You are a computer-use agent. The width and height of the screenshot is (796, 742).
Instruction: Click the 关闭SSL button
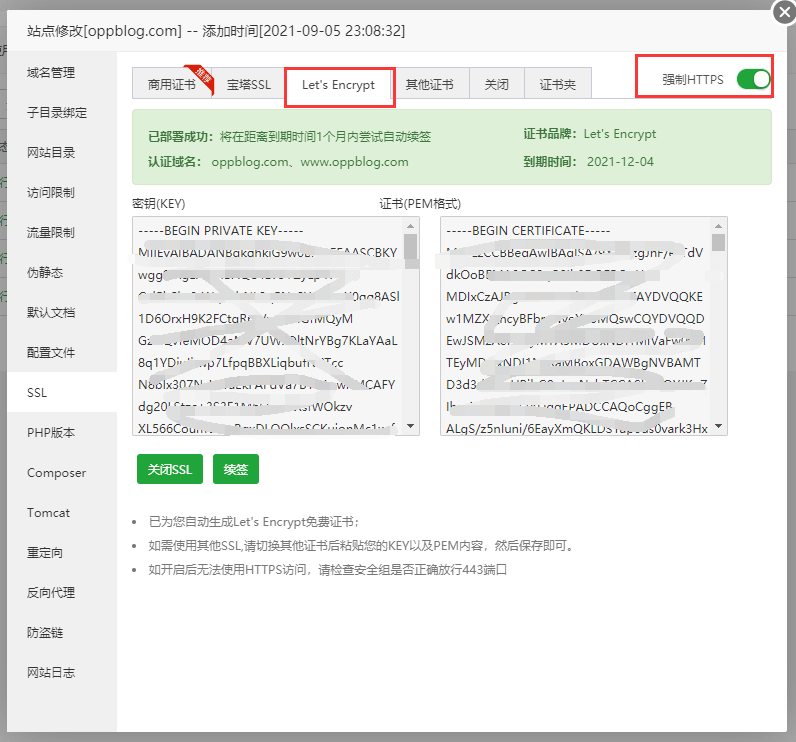pyautogui.click(x=170, y=469)
